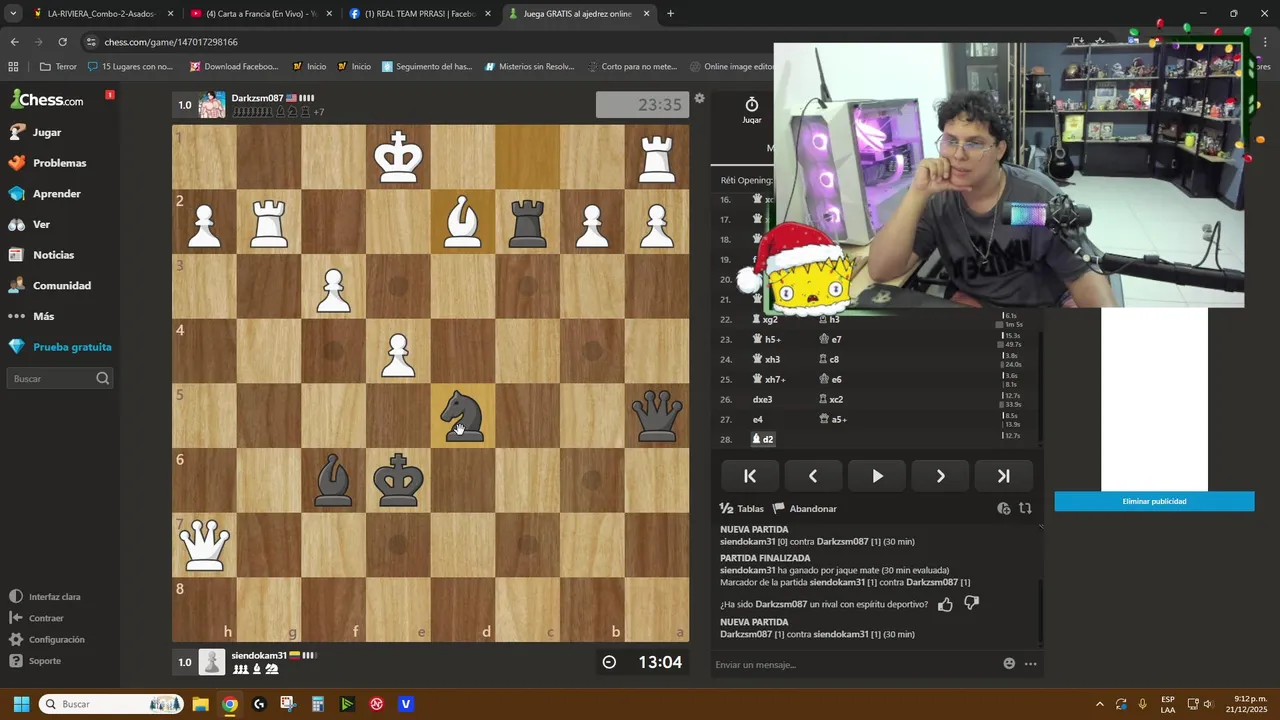The image size is (1280, 720).
Task: Jump to first move button
Action: [x=750, y=476]
